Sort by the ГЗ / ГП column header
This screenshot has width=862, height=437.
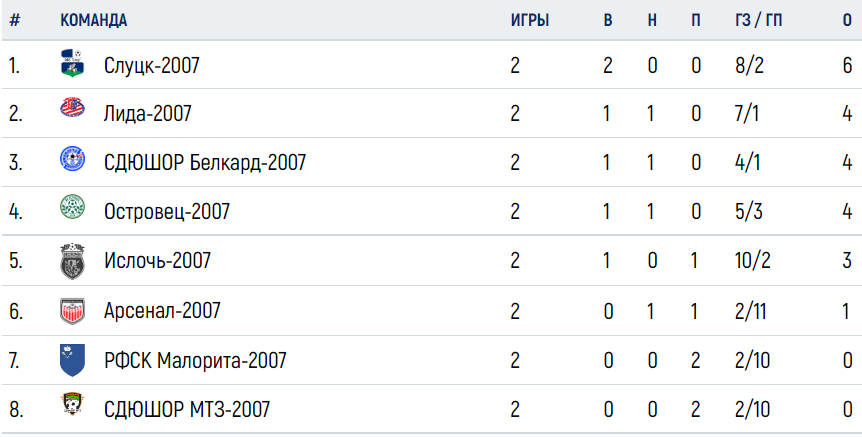coord(759,21)
